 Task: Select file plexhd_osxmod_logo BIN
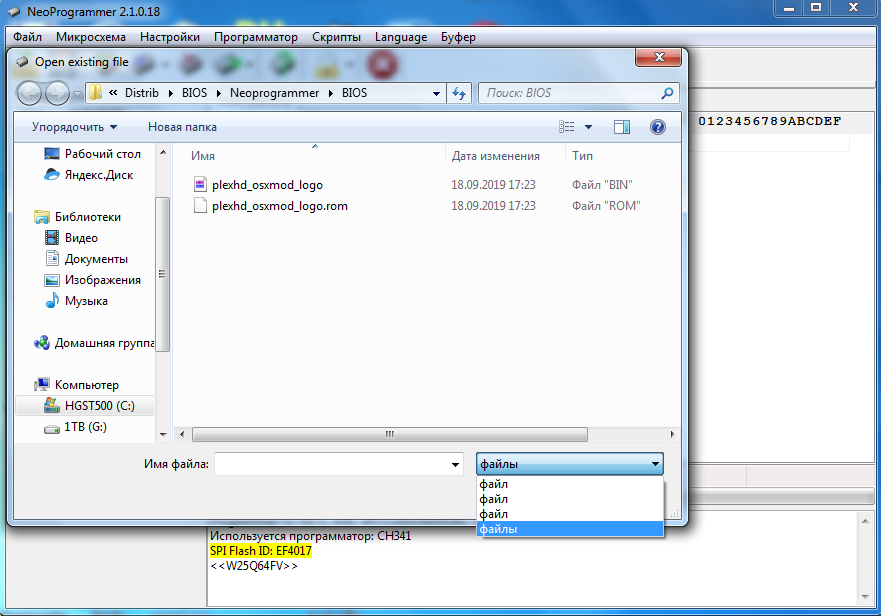[x=267, y=185]
